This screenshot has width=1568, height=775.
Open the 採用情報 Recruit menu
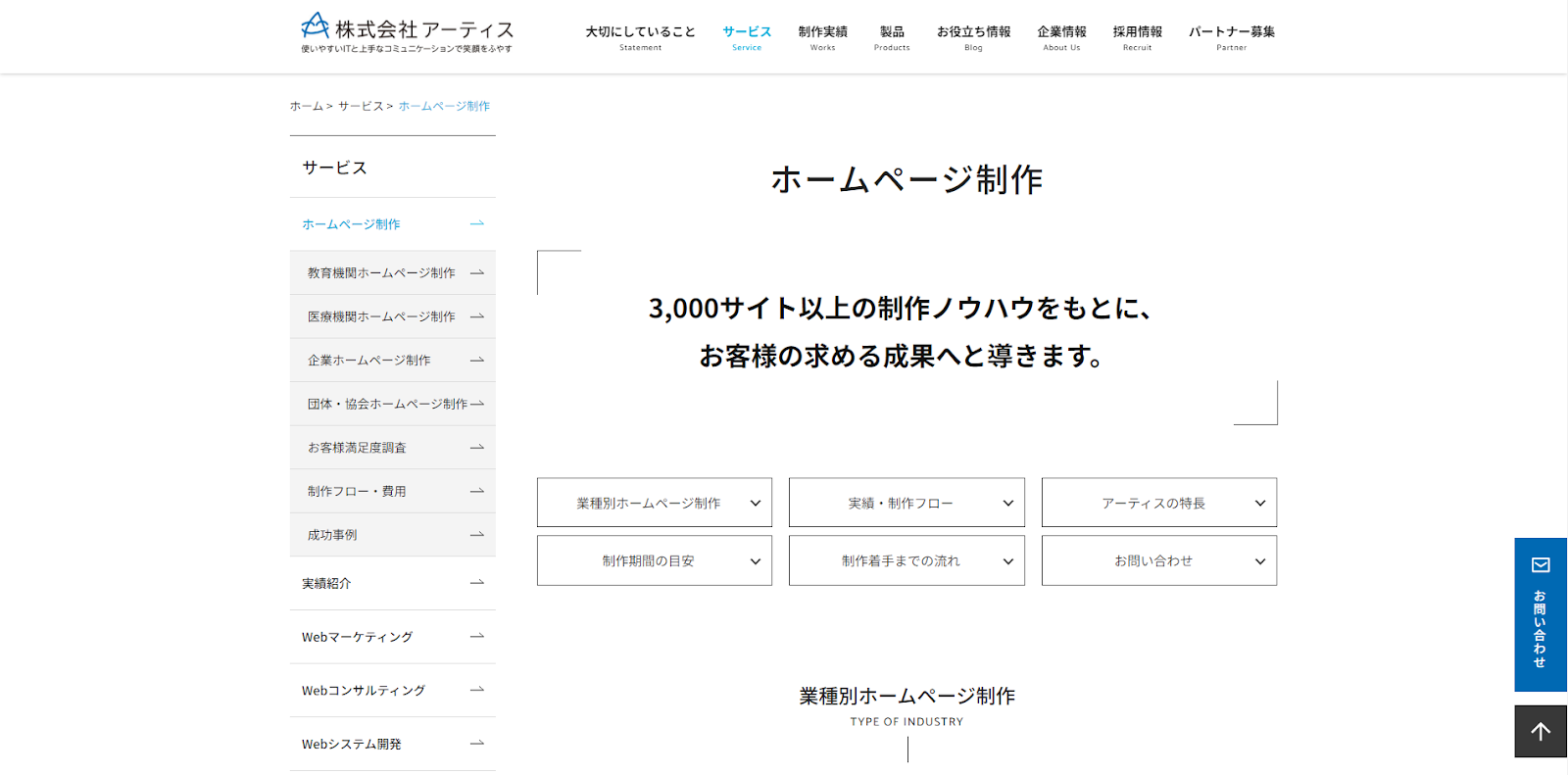tap(1137, 37)
